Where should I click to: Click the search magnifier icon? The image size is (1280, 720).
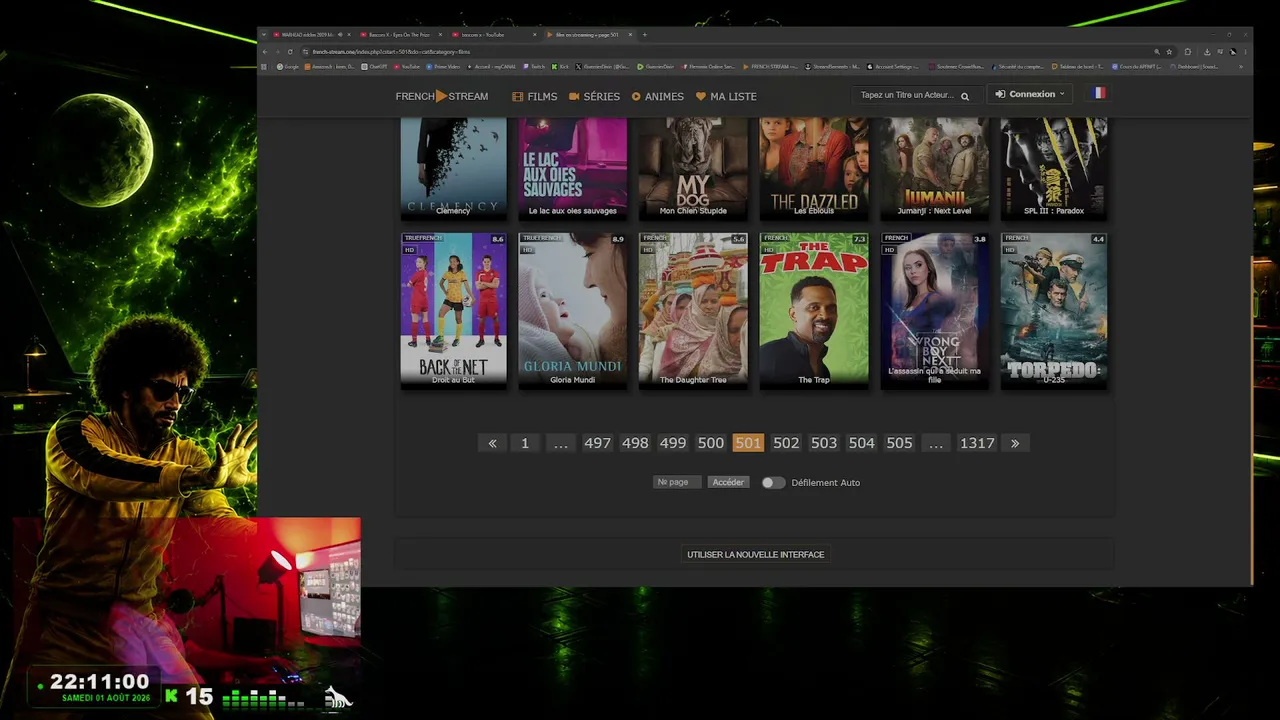click(965, 96)
